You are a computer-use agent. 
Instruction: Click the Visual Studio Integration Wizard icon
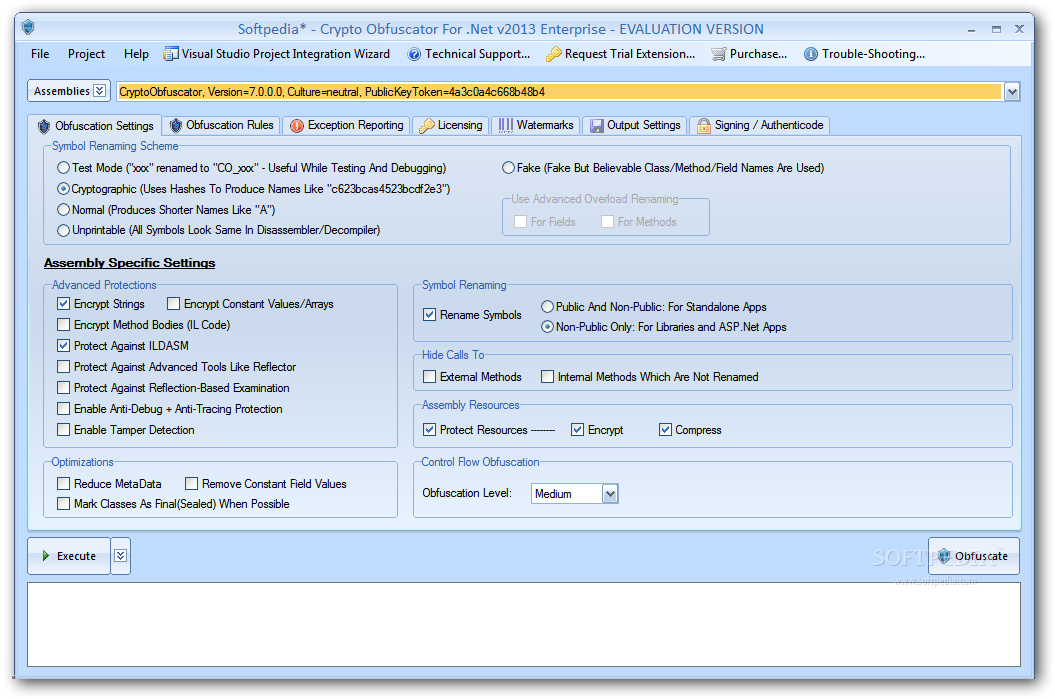pos(171,54)
